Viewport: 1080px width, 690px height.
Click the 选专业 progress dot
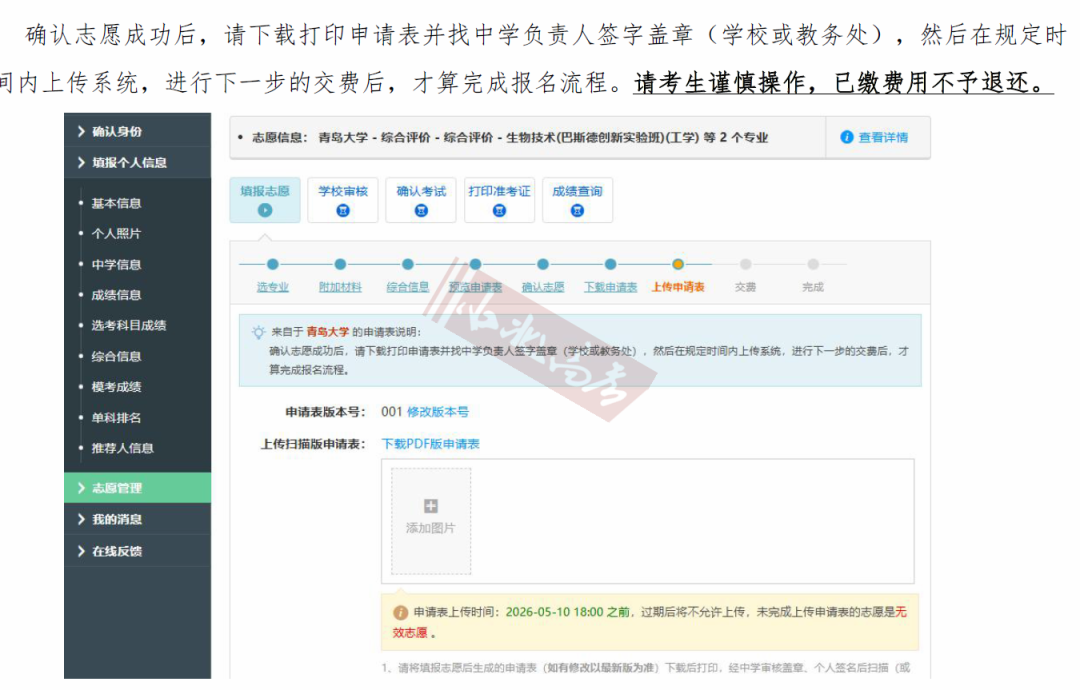coord(273,264)
